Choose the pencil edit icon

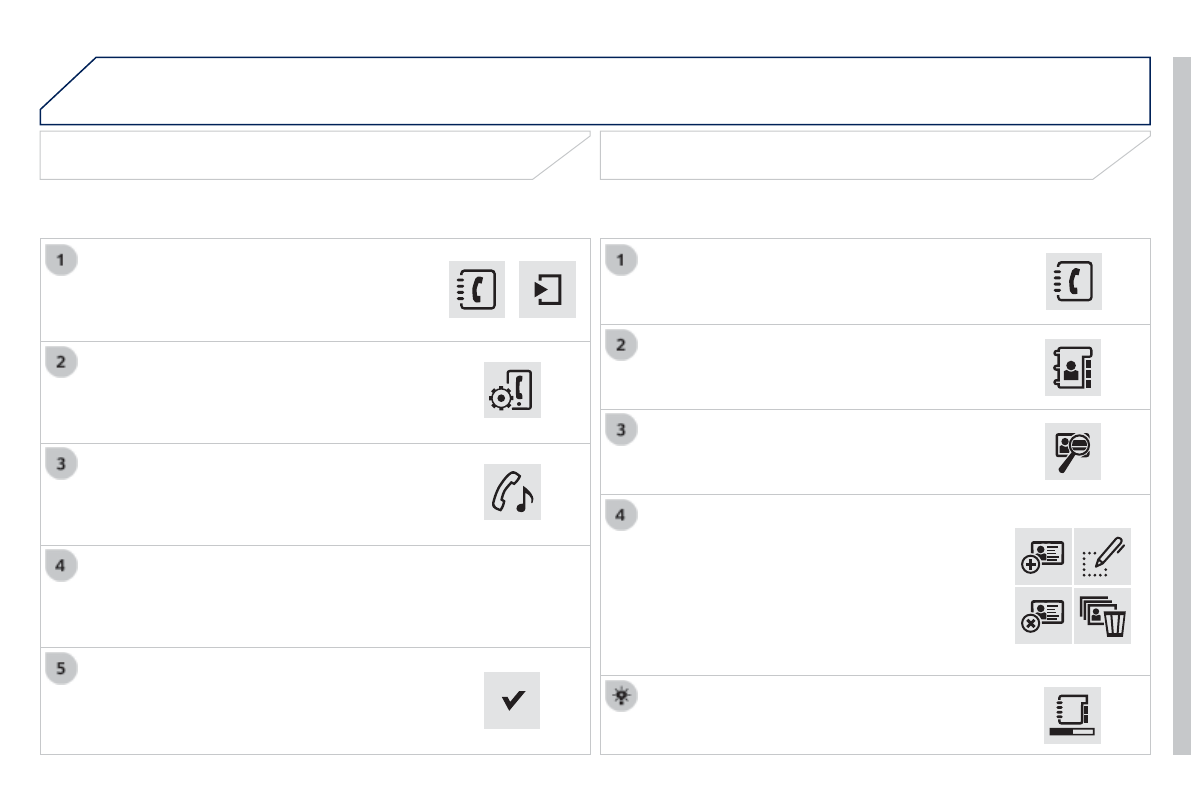(1103, 556)
